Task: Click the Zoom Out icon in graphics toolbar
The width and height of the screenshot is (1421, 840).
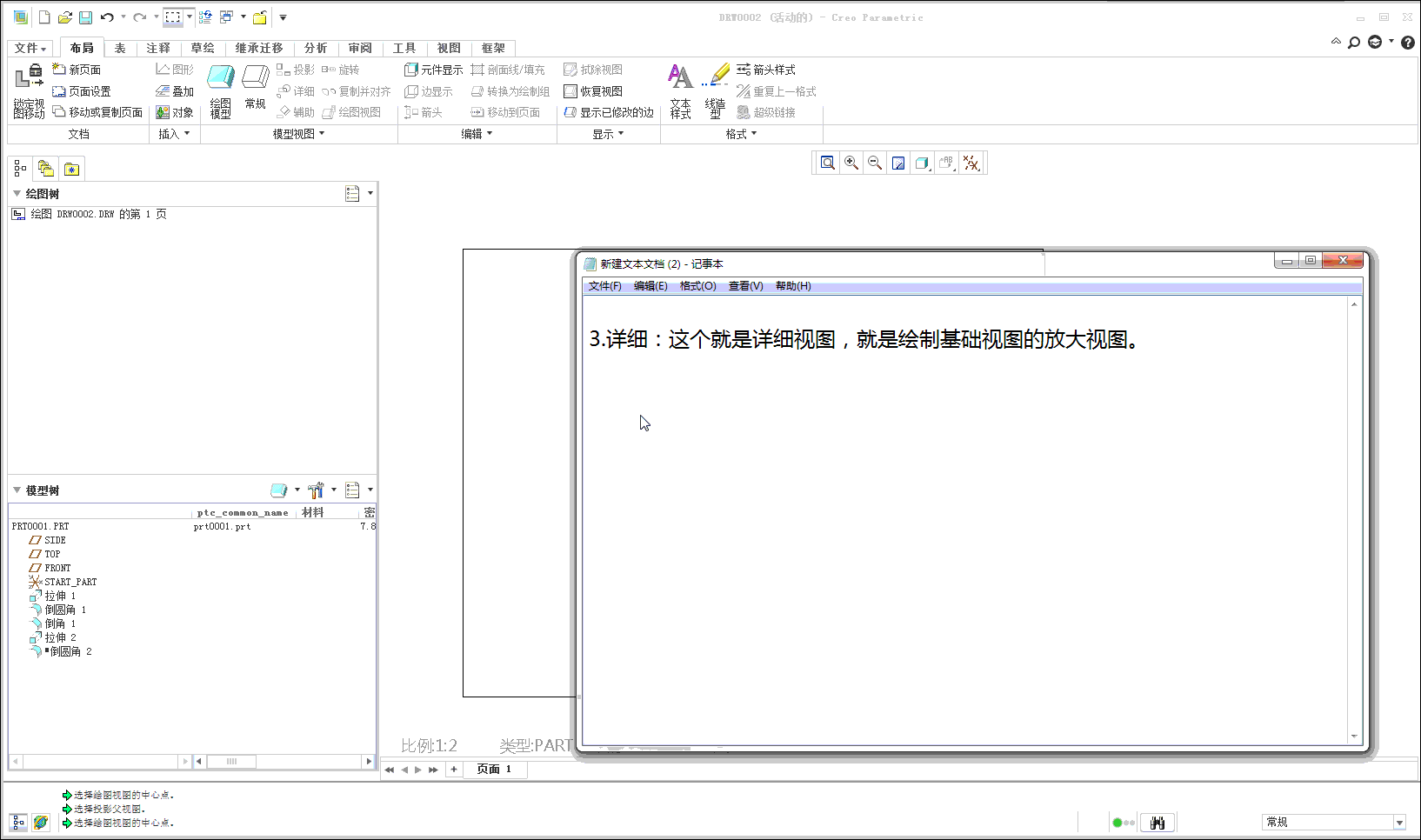Action: click(875, 163)
